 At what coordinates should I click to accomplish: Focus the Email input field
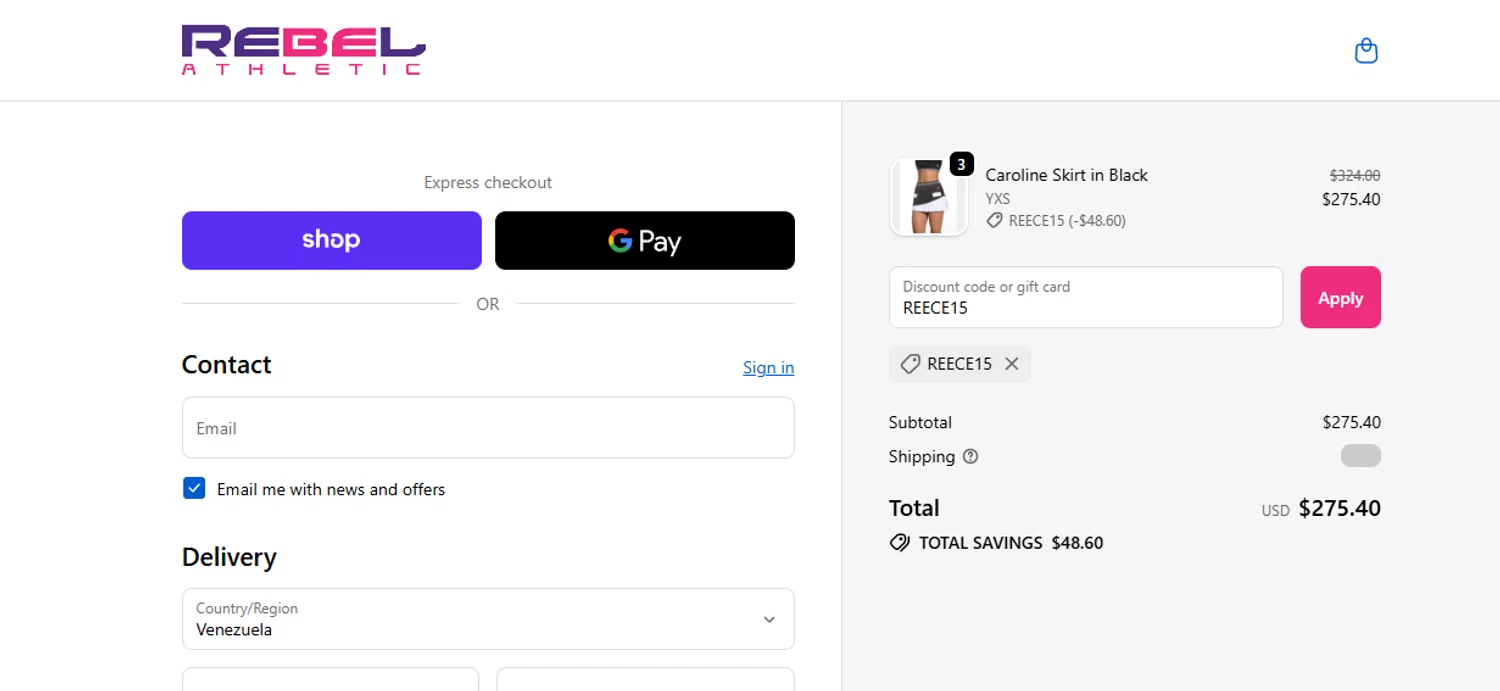point(488,428)
